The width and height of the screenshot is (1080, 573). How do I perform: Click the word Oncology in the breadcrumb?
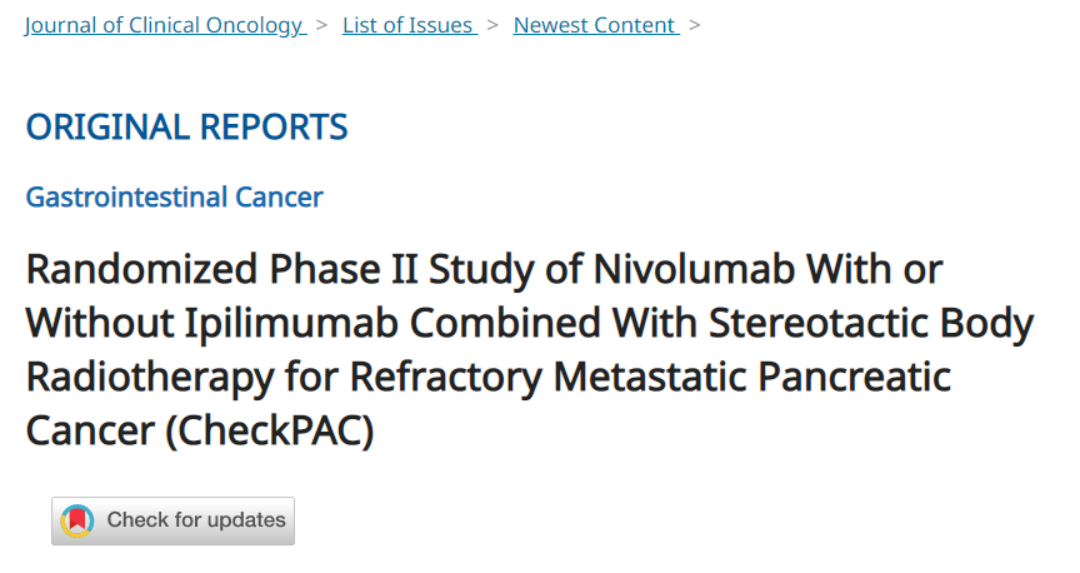click(x=254, y=25)
